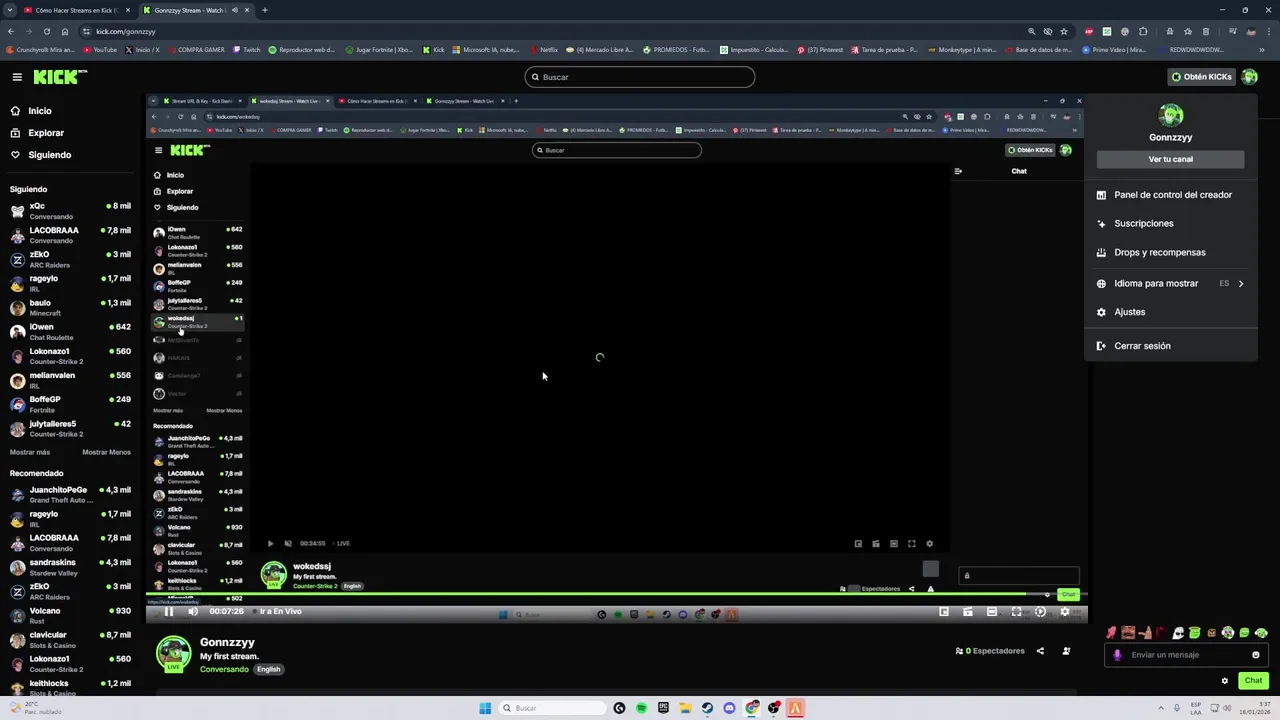1280x720 pixels.
Task: Click Cerrar sesión
Action: click(1170, 346)
